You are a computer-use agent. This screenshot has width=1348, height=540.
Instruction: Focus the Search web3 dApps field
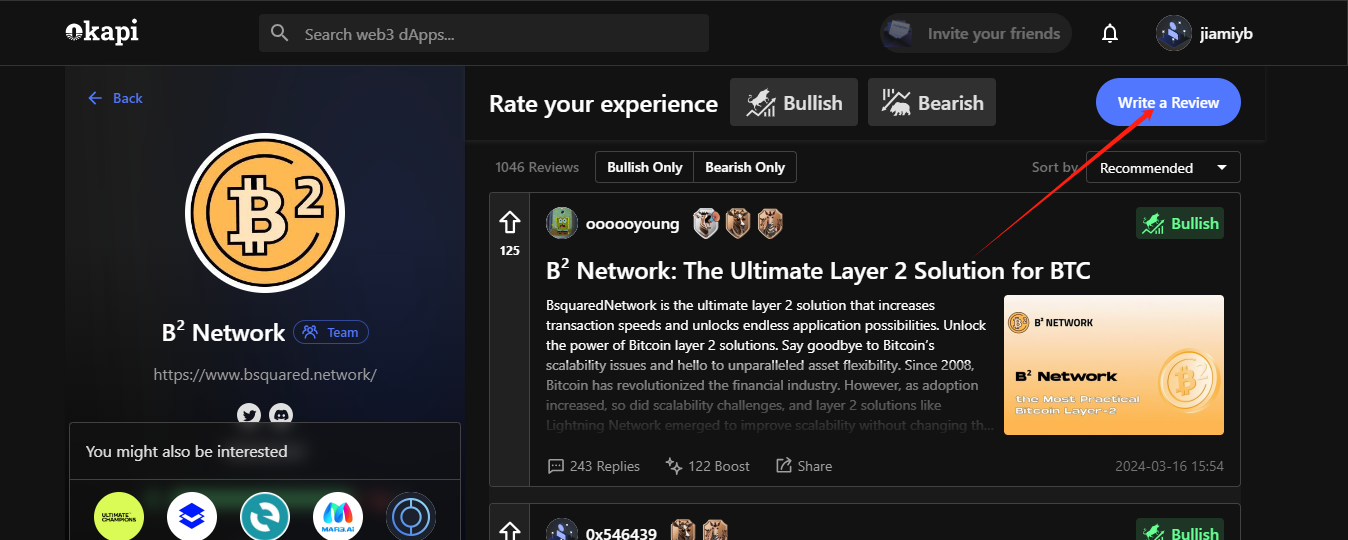point(484,33)
